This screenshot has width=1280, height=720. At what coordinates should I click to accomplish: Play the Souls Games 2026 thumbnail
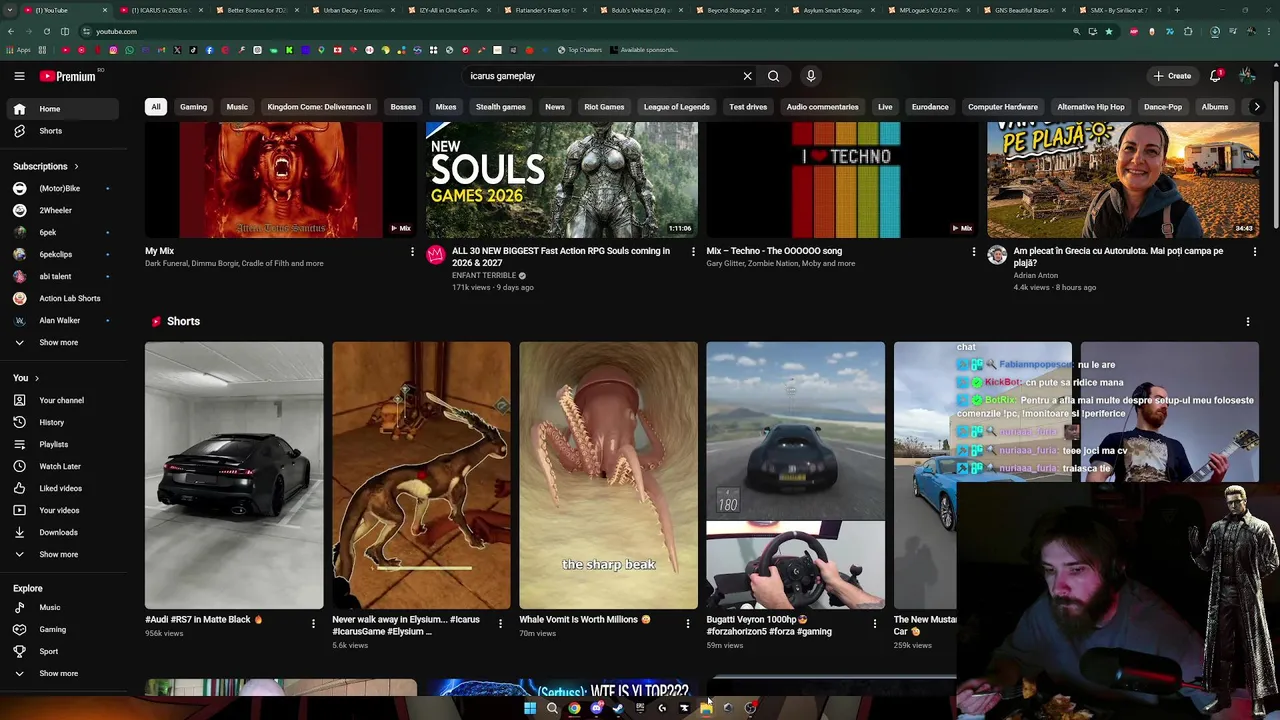pyautogui.click(x=562, y=180)
